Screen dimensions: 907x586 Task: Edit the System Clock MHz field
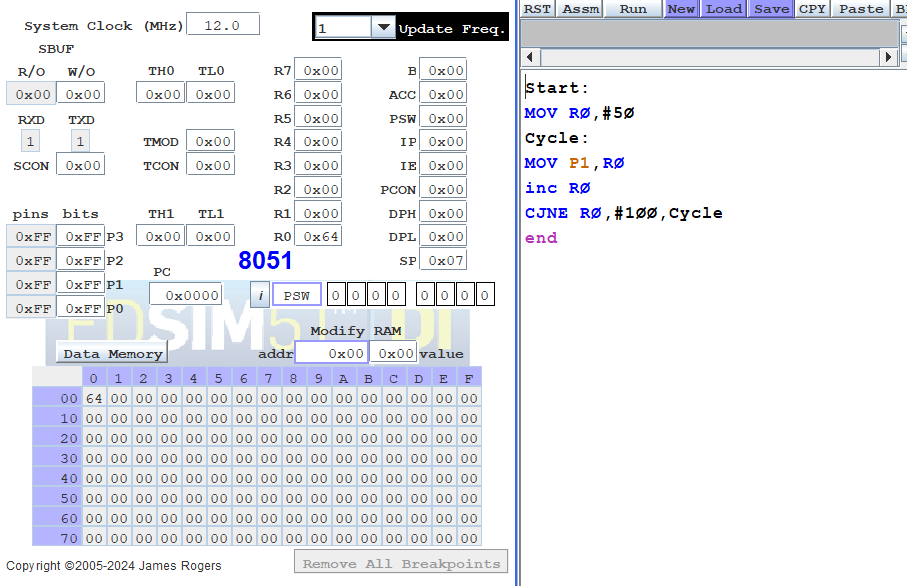223,25
